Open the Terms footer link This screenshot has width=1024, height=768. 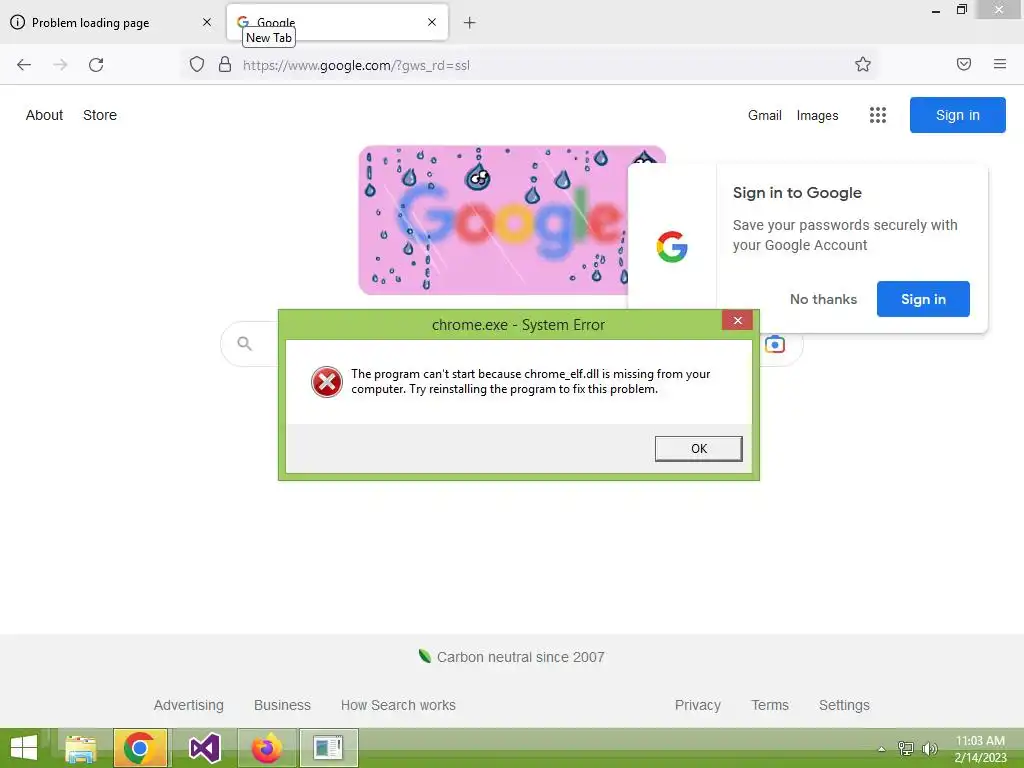770,705
